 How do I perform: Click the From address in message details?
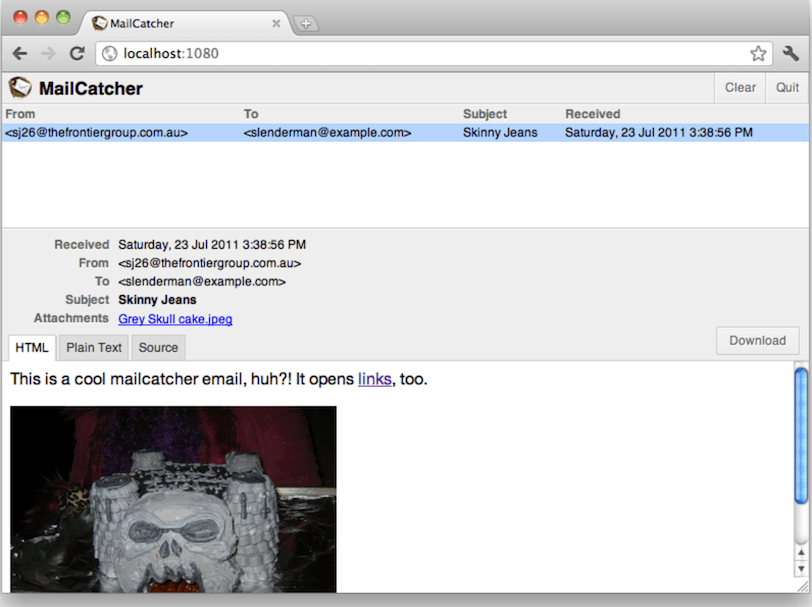pyautogui.click(x=209, y=263)
